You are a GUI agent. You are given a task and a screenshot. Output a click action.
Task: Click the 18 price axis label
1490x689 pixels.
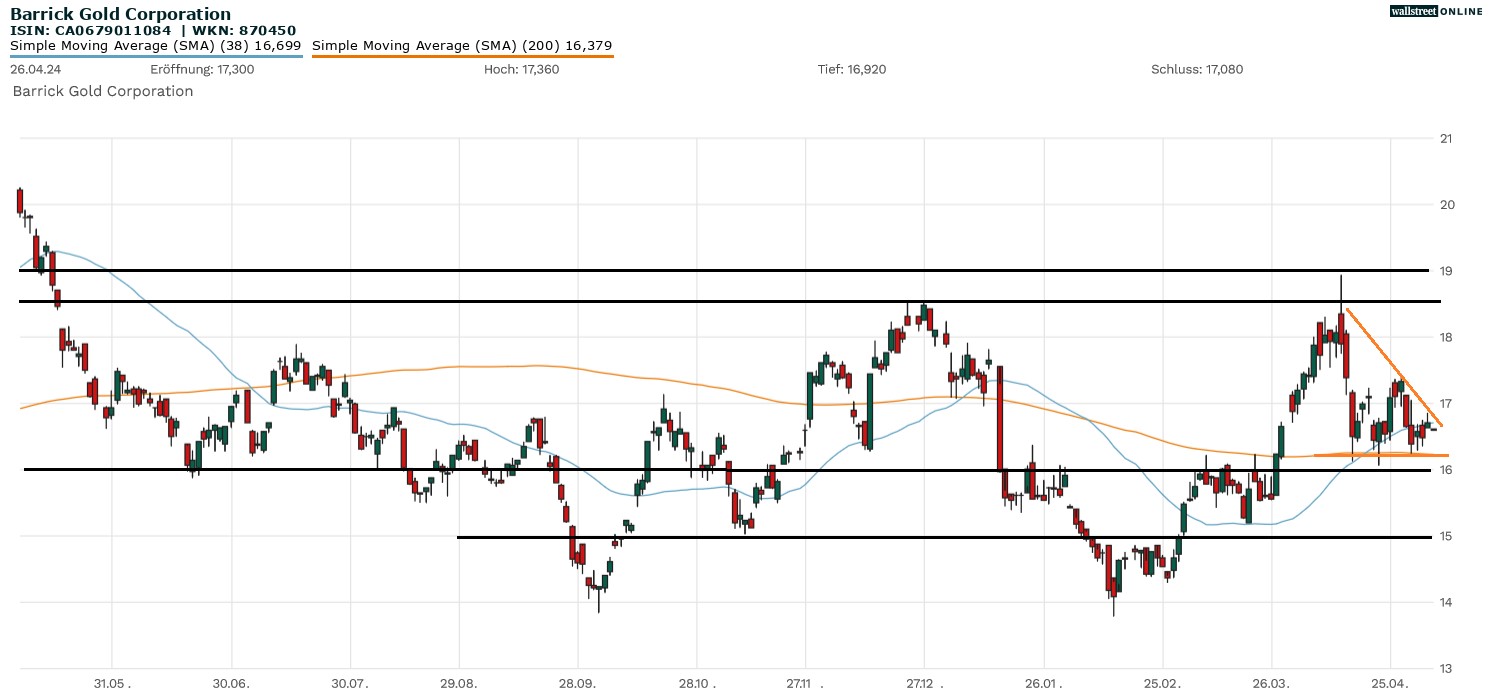click(1445, 337)
